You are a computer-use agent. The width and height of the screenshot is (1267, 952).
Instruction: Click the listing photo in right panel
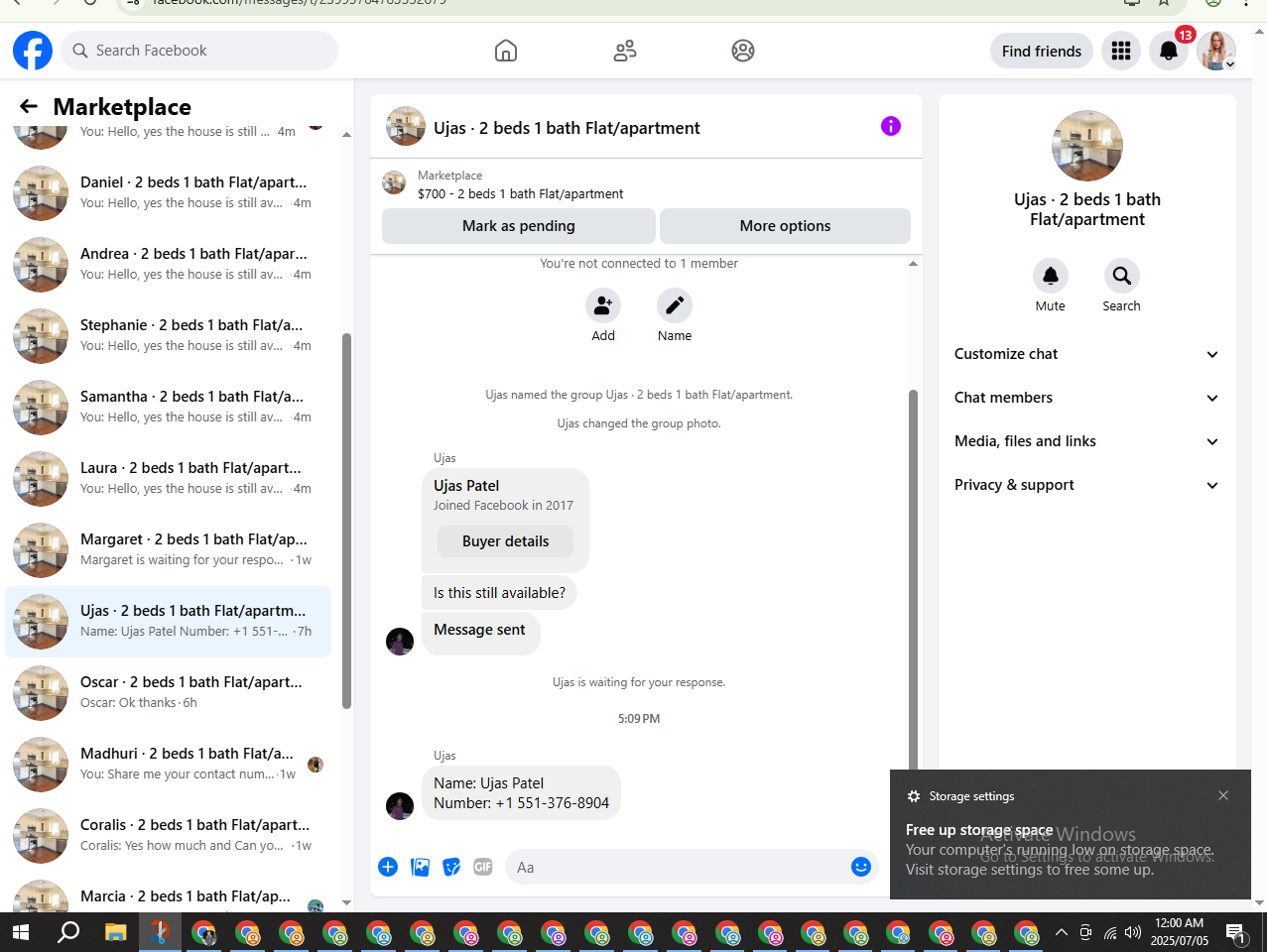pyautogui.click(x=1087, y=146)
